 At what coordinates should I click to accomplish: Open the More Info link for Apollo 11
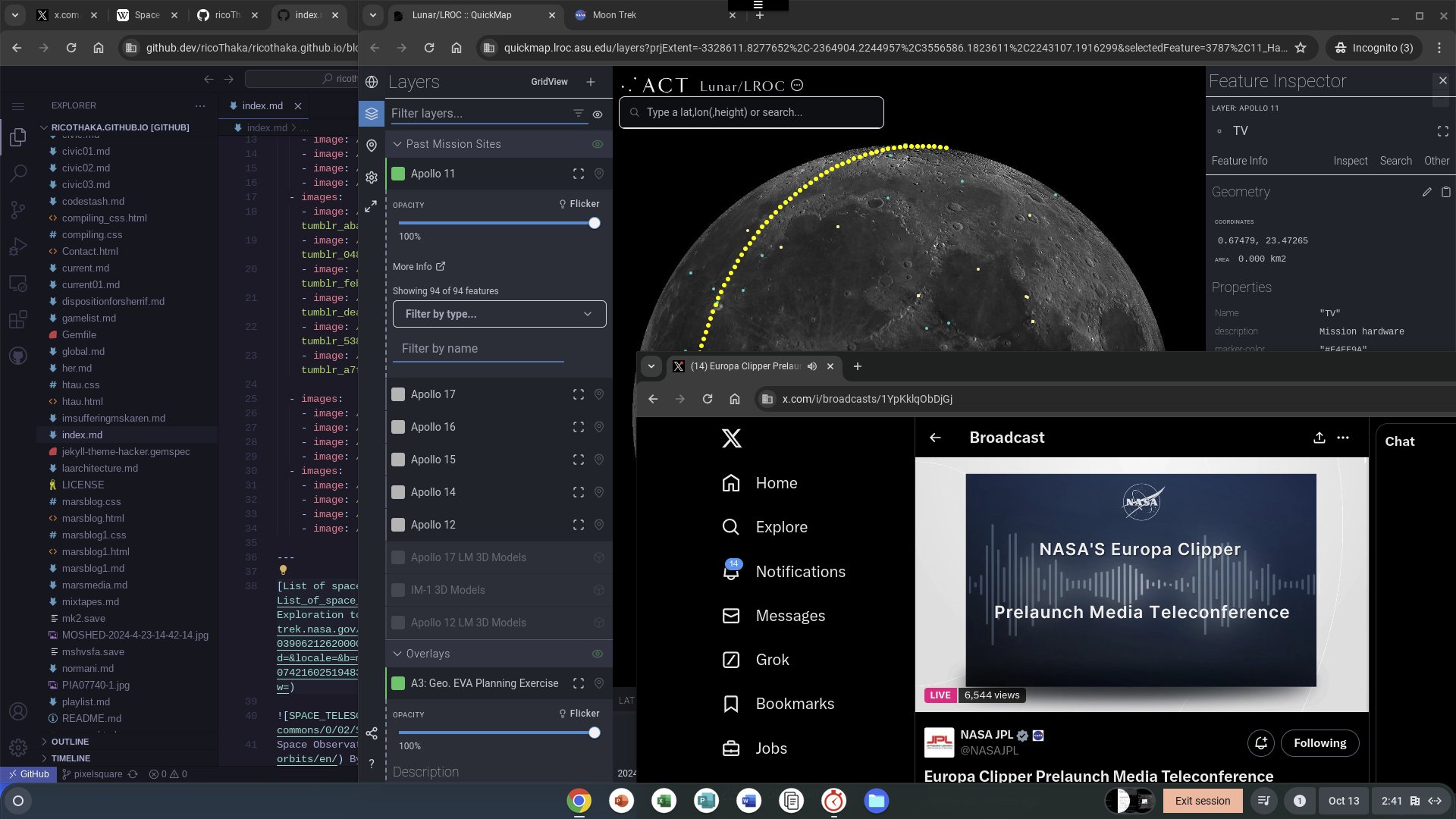[419, 267]
